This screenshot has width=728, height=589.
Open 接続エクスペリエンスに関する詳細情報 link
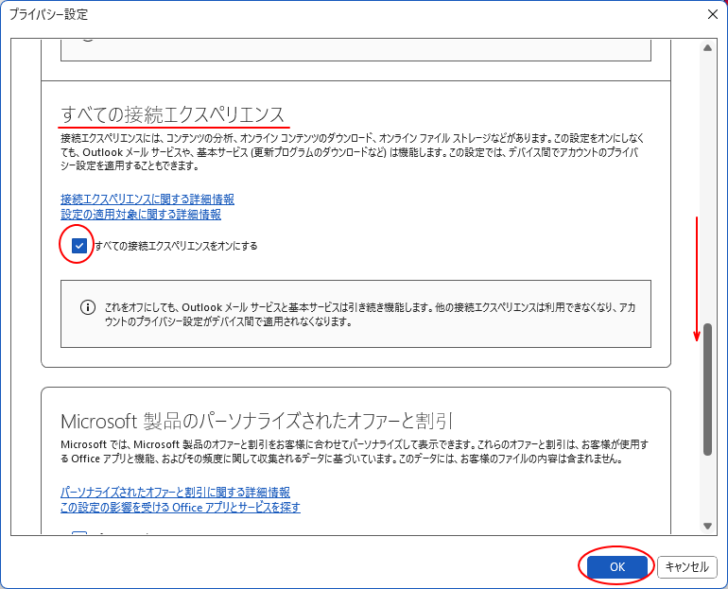(x=147, y=199)
